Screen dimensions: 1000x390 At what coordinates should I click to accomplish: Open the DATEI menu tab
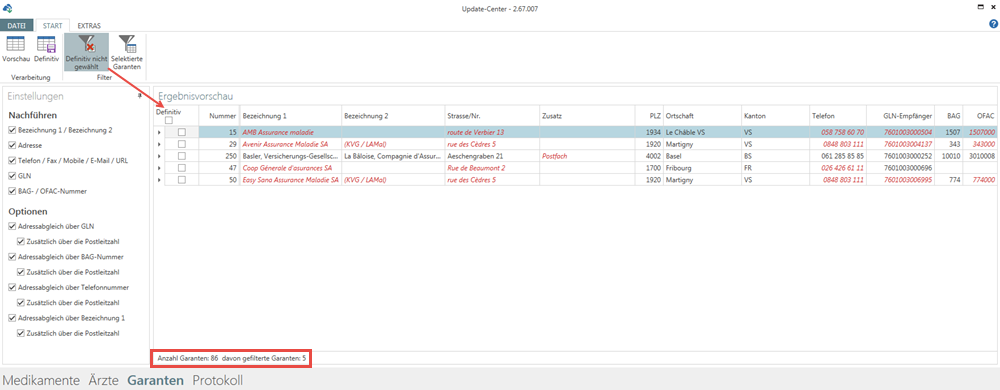coord(17,25)
